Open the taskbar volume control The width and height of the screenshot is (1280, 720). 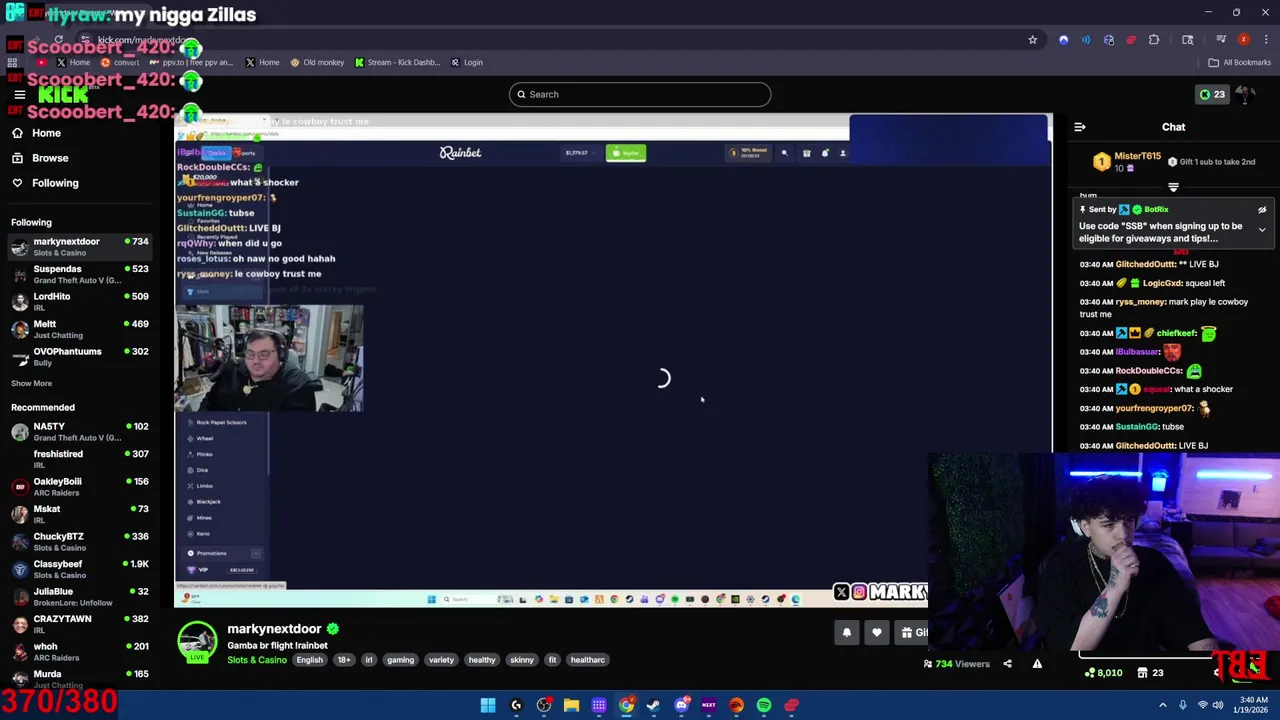pos(1217,705)
